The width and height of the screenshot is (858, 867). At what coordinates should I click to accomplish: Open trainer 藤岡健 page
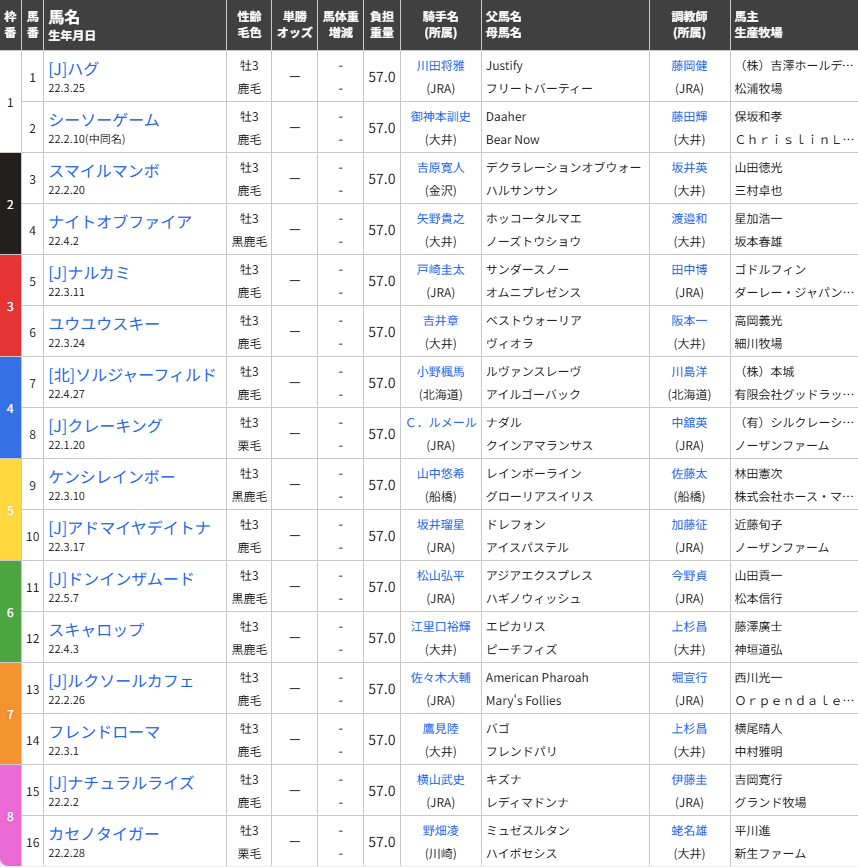(689, 66)
